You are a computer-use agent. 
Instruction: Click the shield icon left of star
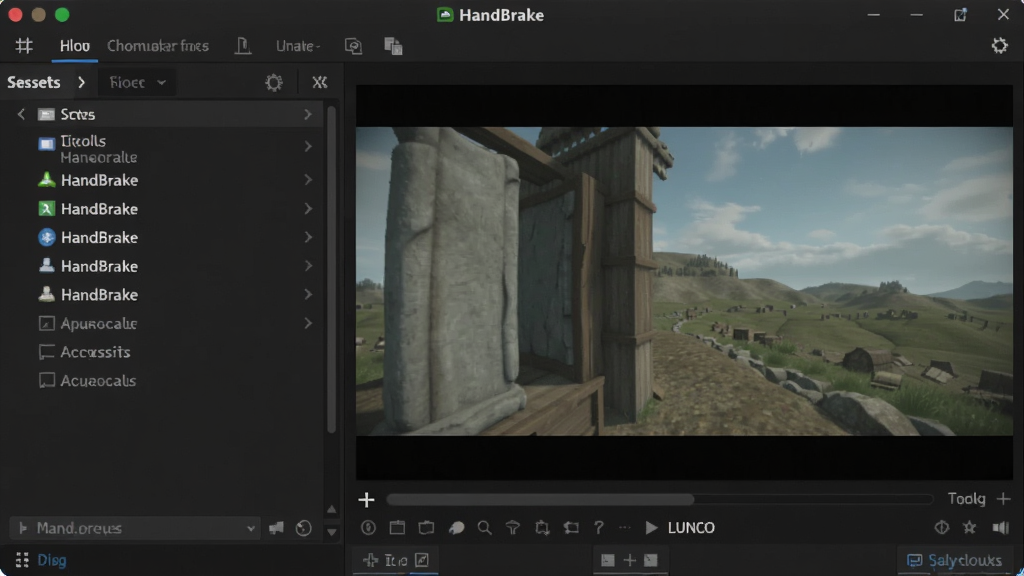click(941, 528)
